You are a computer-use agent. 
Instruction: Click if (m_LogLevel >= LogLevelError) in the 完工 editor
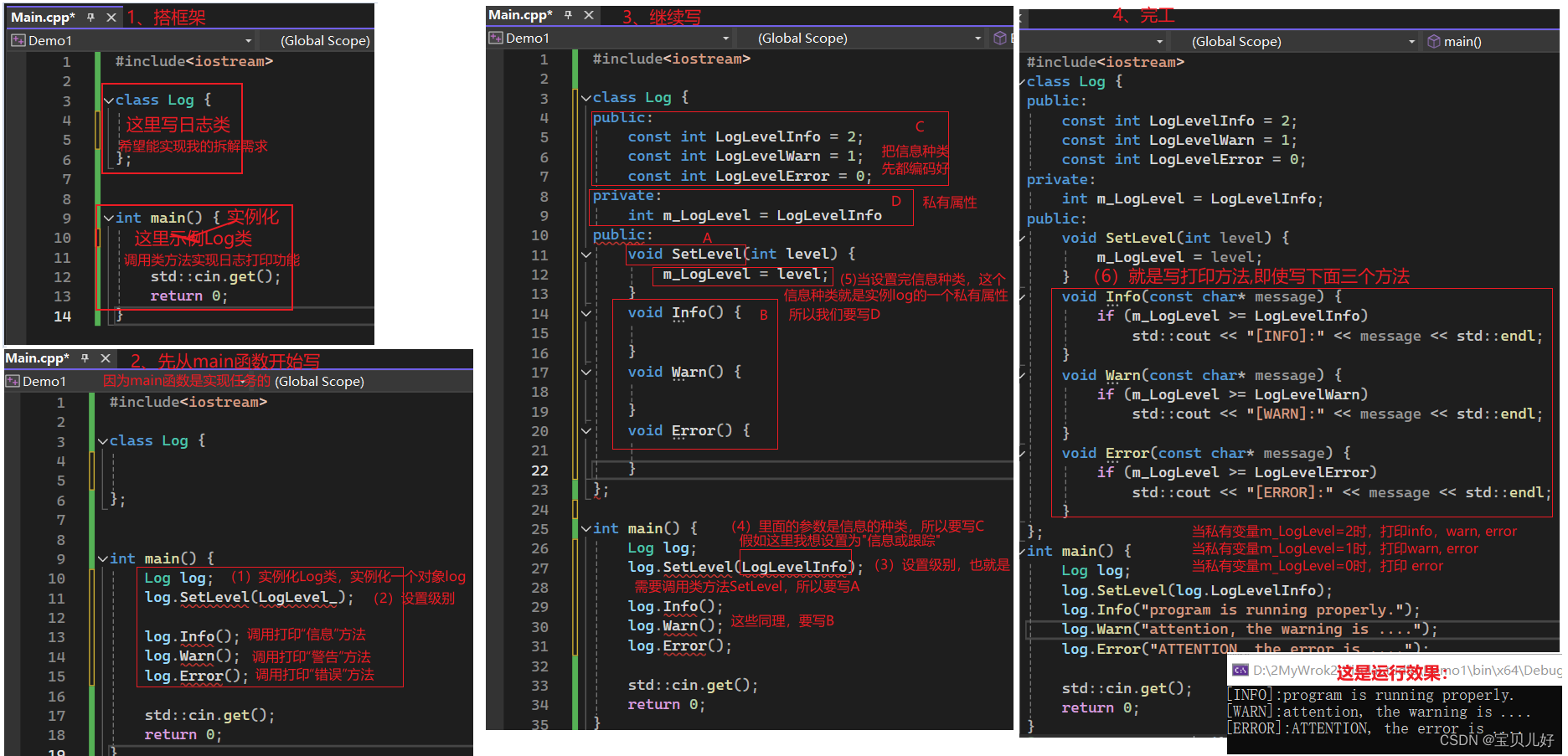1236,473
